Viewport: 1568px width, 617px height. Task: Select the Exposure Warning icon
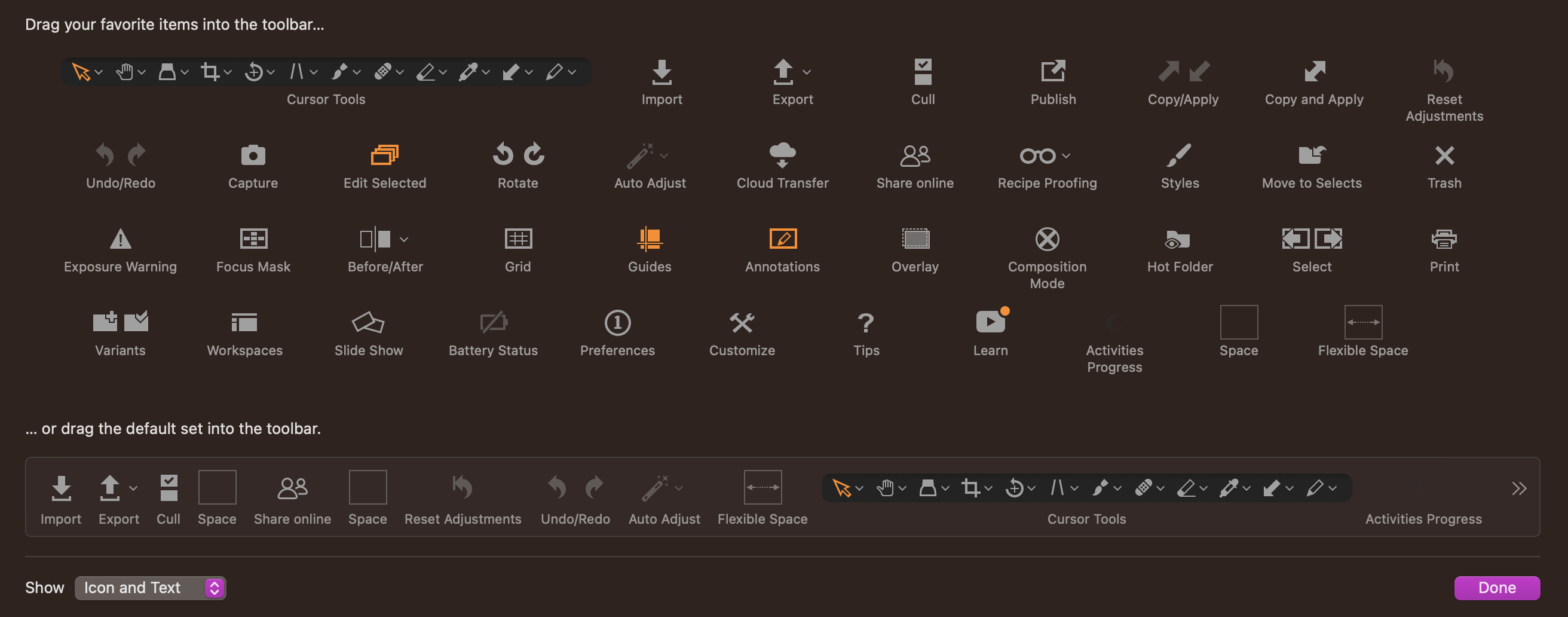121,239
